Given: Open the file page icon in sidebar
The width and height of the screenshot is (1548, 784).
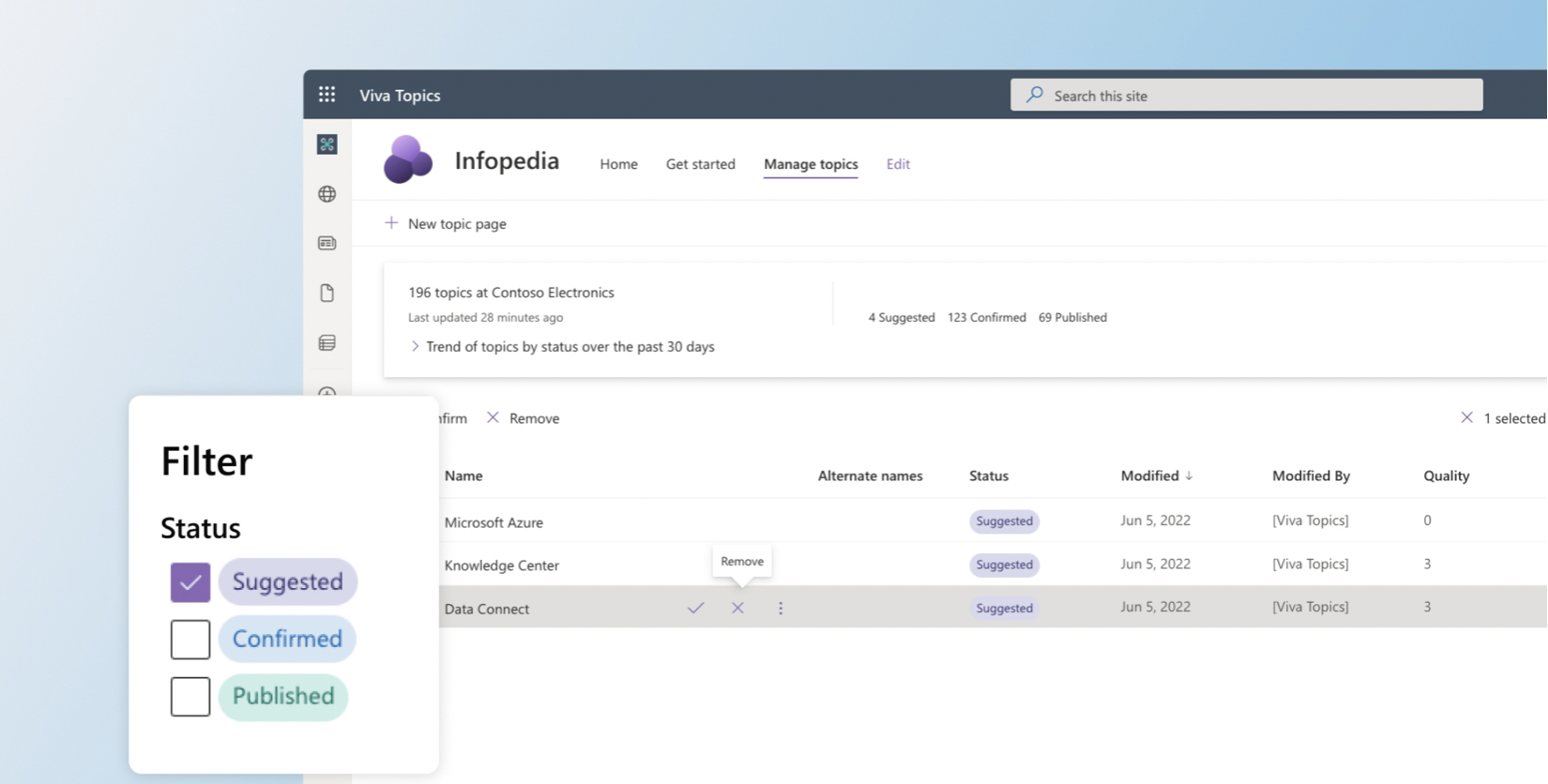Looking at the screenshot, I should 326,294.
